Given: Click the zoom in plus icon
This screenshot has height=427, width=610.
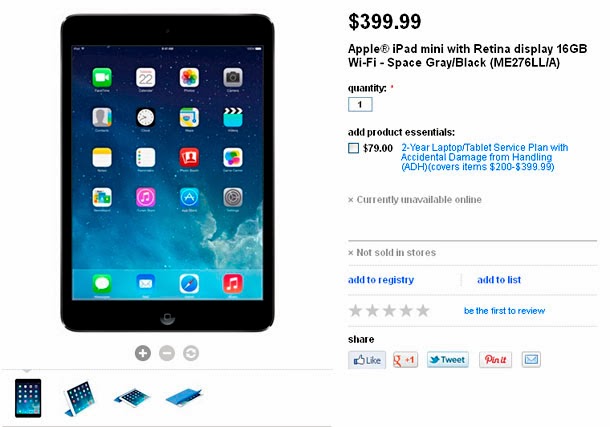Looking at the screenshot, I should pyautogui.click(x=143, y=353).
